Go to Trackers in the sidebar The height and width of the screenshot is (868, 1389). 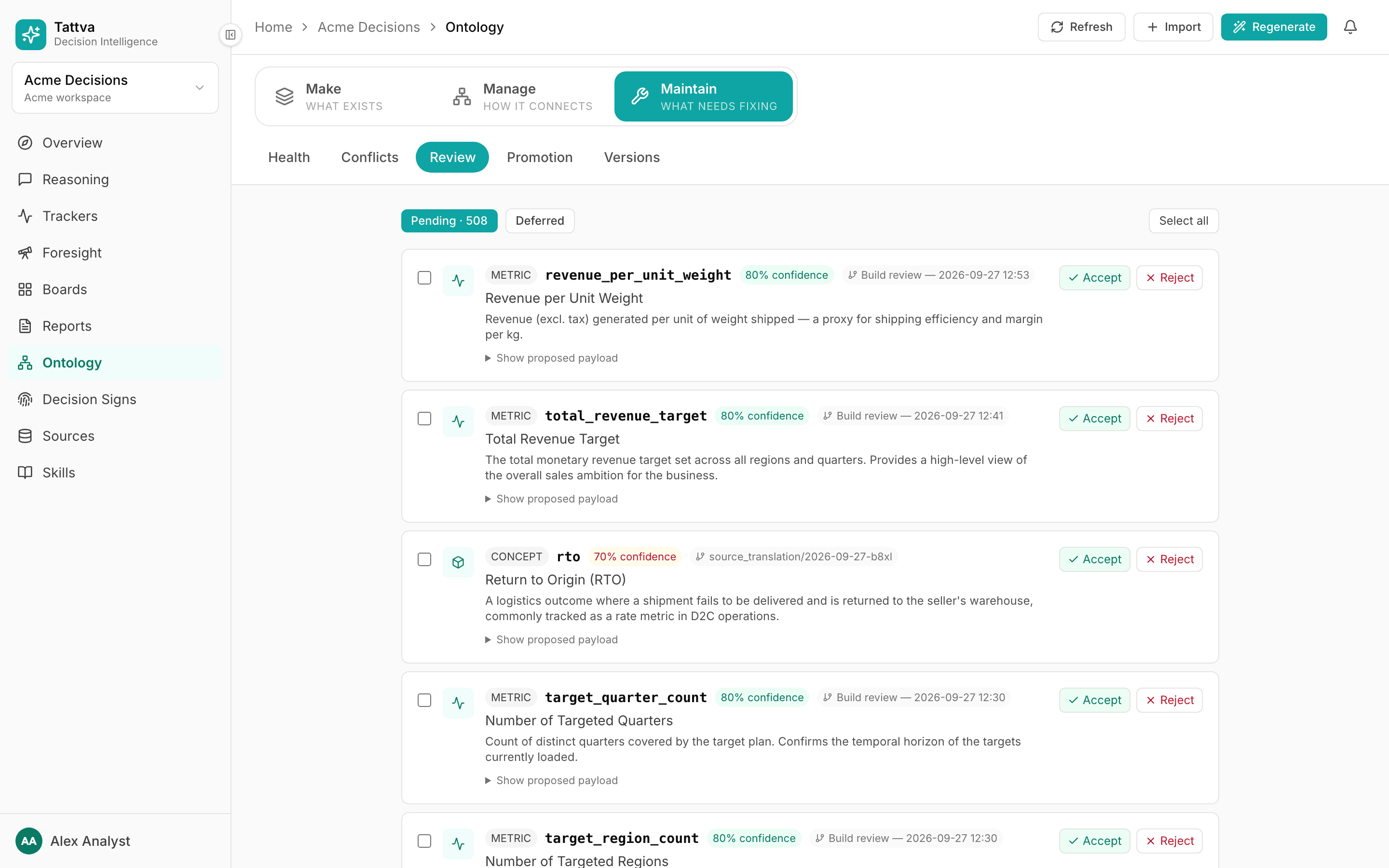[x=115, y=216]
